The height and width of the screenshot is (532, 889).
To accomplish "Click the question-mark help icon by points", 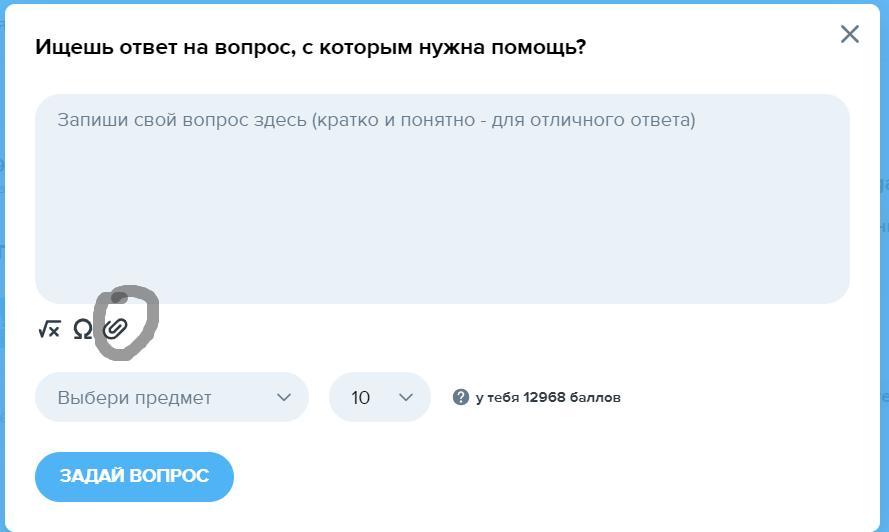I will click(461, 397).
